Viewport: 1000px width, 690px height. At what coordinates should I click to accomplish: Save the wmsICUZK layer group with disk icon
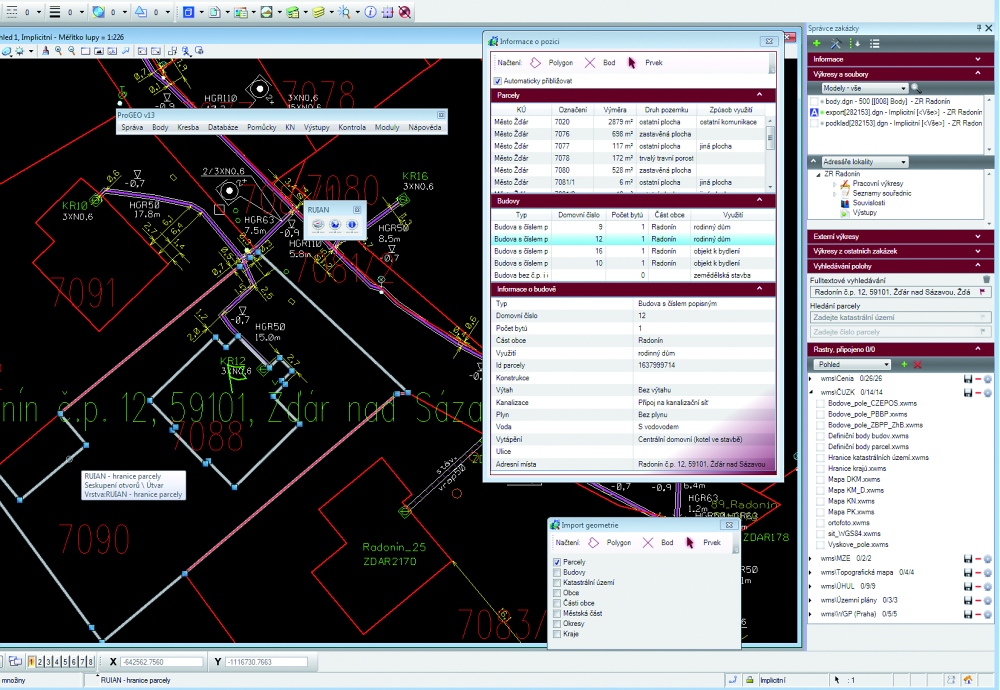(x=967, y=392)
